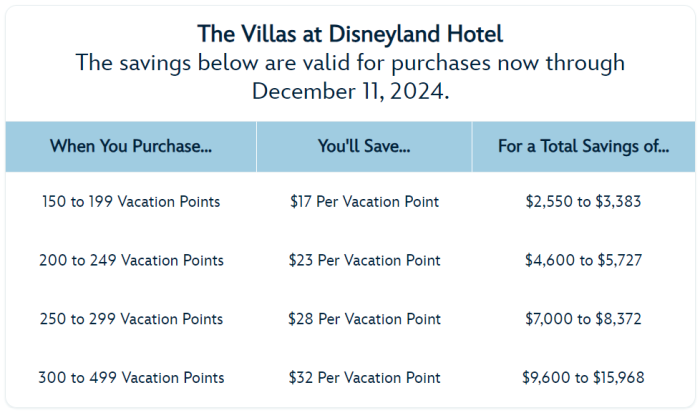Viewport: 700px width, 413px height.
Task: Click the 'savings below are valid' subtitle line
Action: coord(350,63)
